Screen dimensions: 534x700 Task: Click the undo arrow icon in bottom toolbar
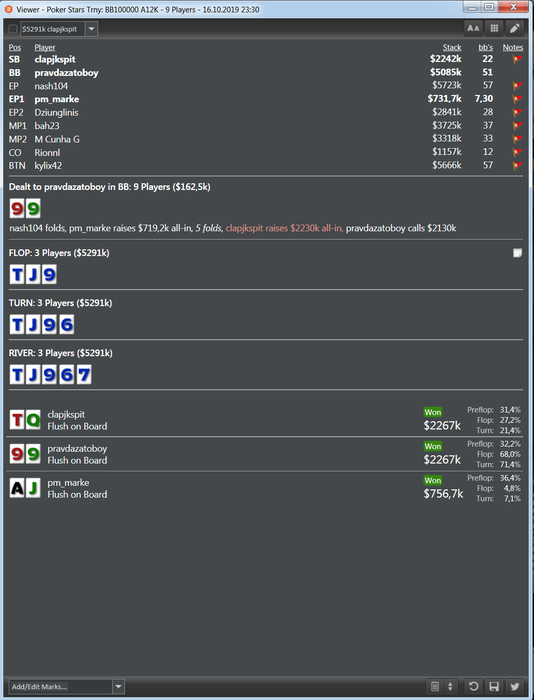pos(473,686)
